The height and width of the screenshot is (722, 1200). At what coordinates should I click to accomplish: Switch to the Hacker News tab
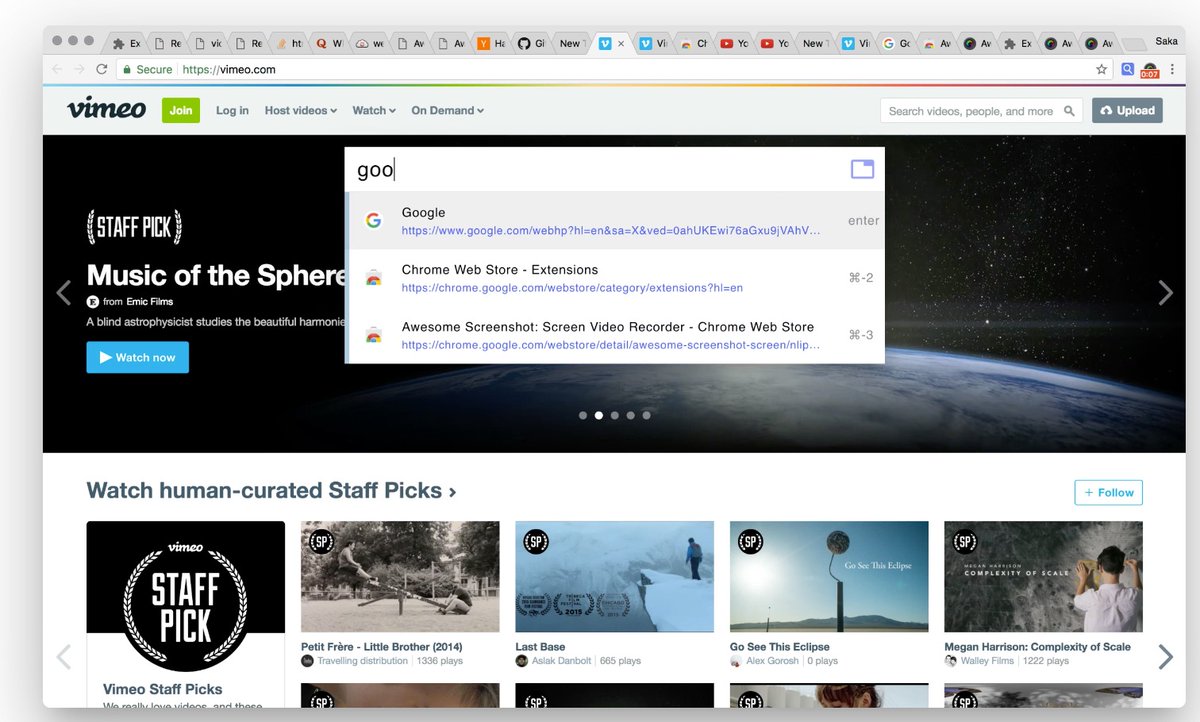click(x=491, y=43)
